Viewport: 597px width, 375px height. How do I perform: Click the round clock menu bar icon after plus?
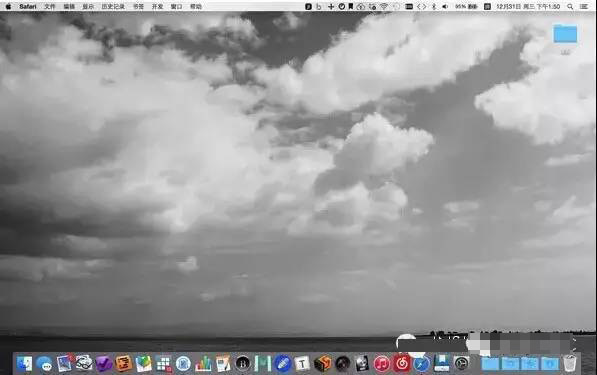coord(342,6)
